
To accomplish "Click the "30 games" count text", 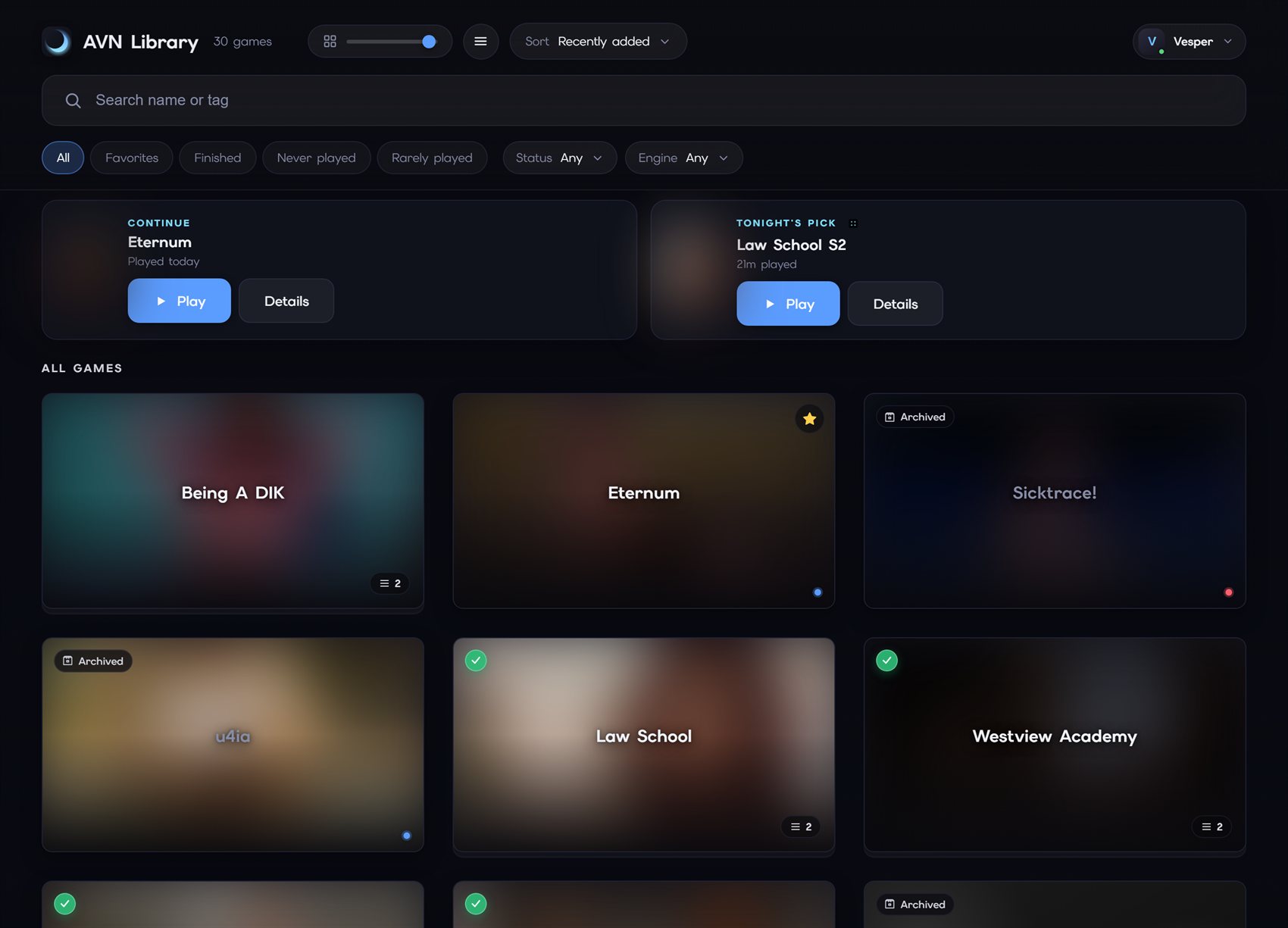I will click(x=242, y=42).
